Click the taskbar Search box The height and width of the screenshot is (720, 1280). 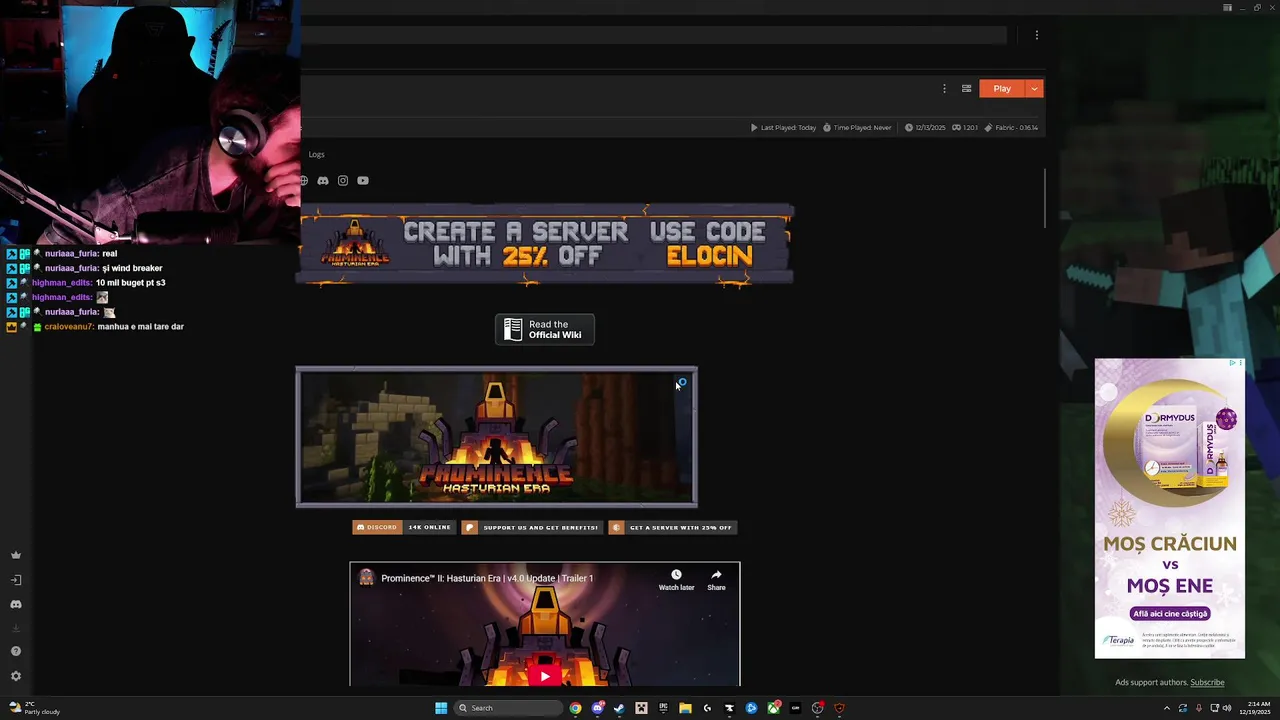tap(508, 708)
